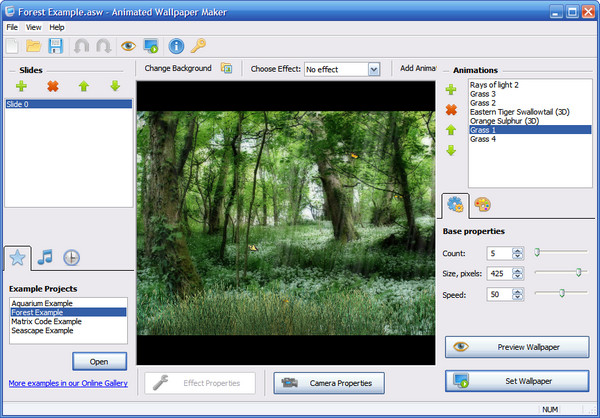
Task: Open the View menu
Action: point(34,27)
